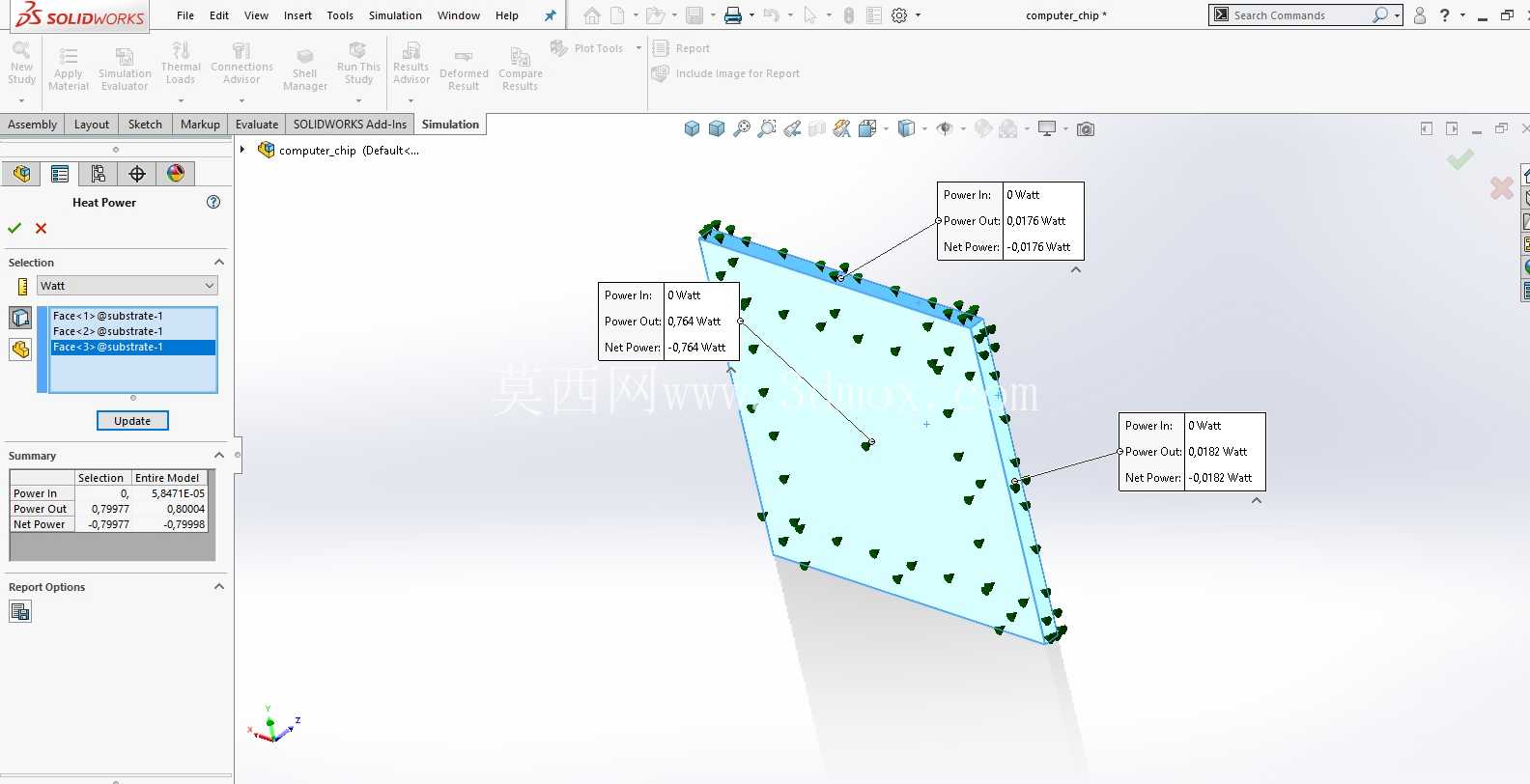Select the component selection filter icon

point(20,350)
